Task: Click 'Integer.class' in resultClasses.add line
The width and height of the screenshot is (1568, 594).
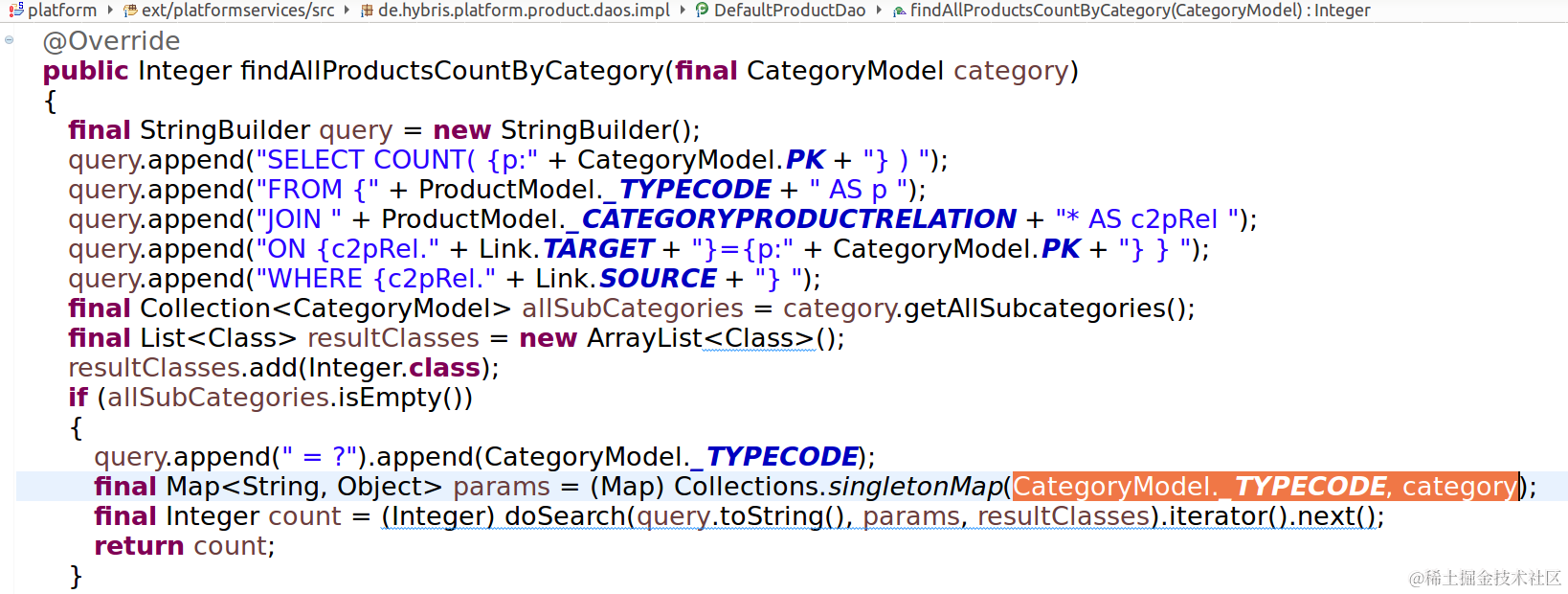Action: point(394,368)
